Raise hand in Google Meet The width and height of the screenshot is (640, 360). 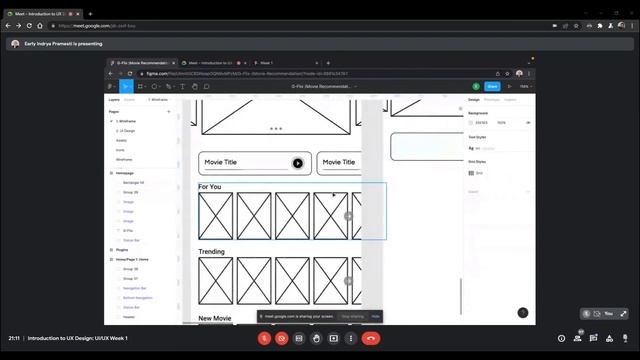[x=316, y=338]
